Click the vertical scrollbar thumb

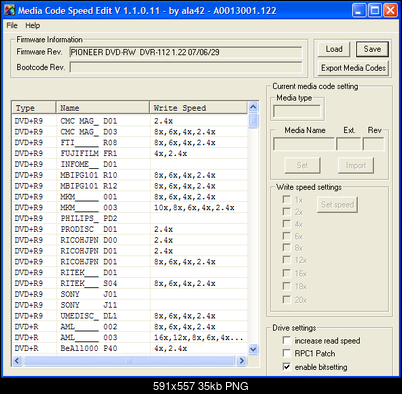pyautogui.click(x=253, y=121)
